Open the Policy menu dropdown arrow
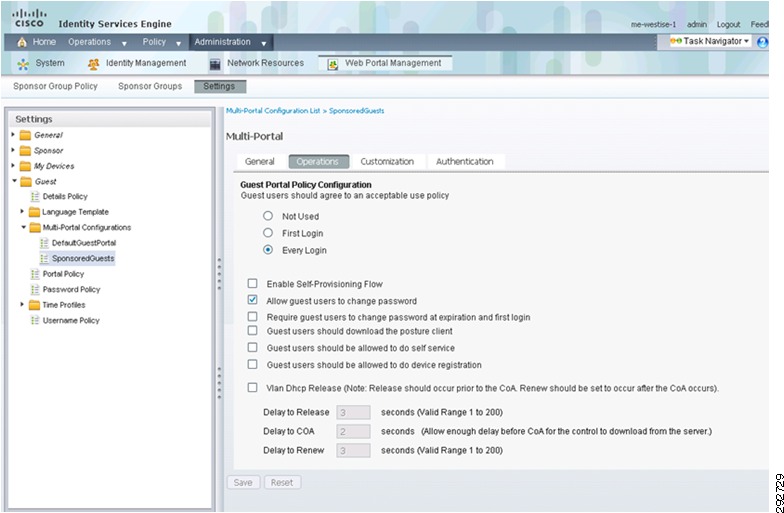 tap(178, 44)
